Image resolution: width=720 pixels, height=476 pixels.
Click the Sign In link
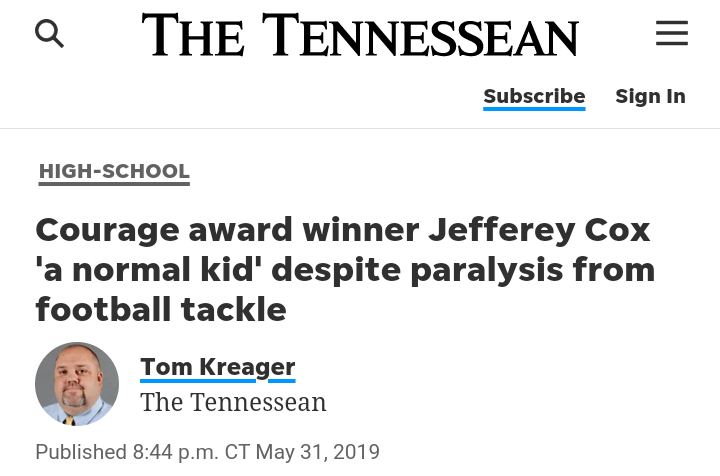pyautogui.click(x=650, y=96)
